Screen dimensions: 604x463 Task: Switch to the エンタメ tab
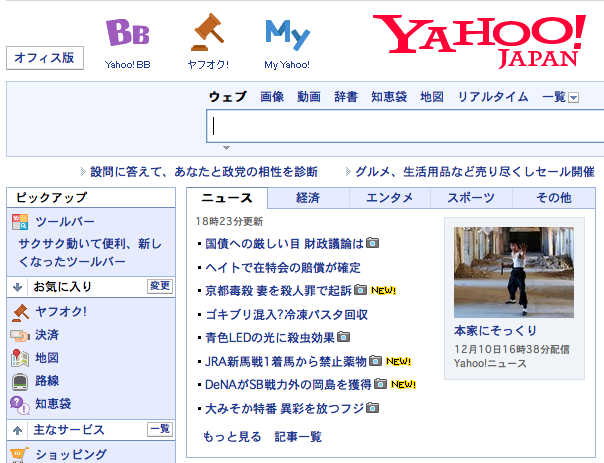click(x=389, y=198)
